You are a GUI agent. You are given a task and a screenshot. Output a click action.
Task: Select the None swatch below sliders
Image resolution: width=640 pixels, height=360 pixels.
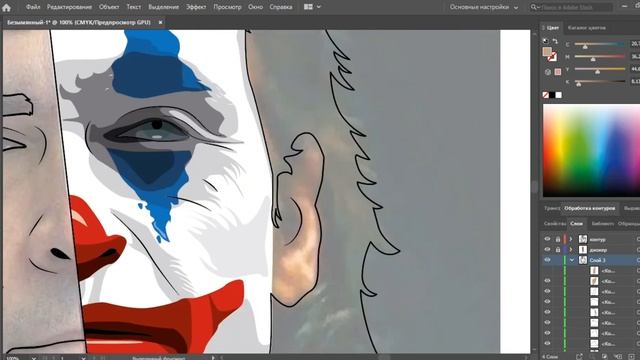pyautogui.click(x=546, y=95)
